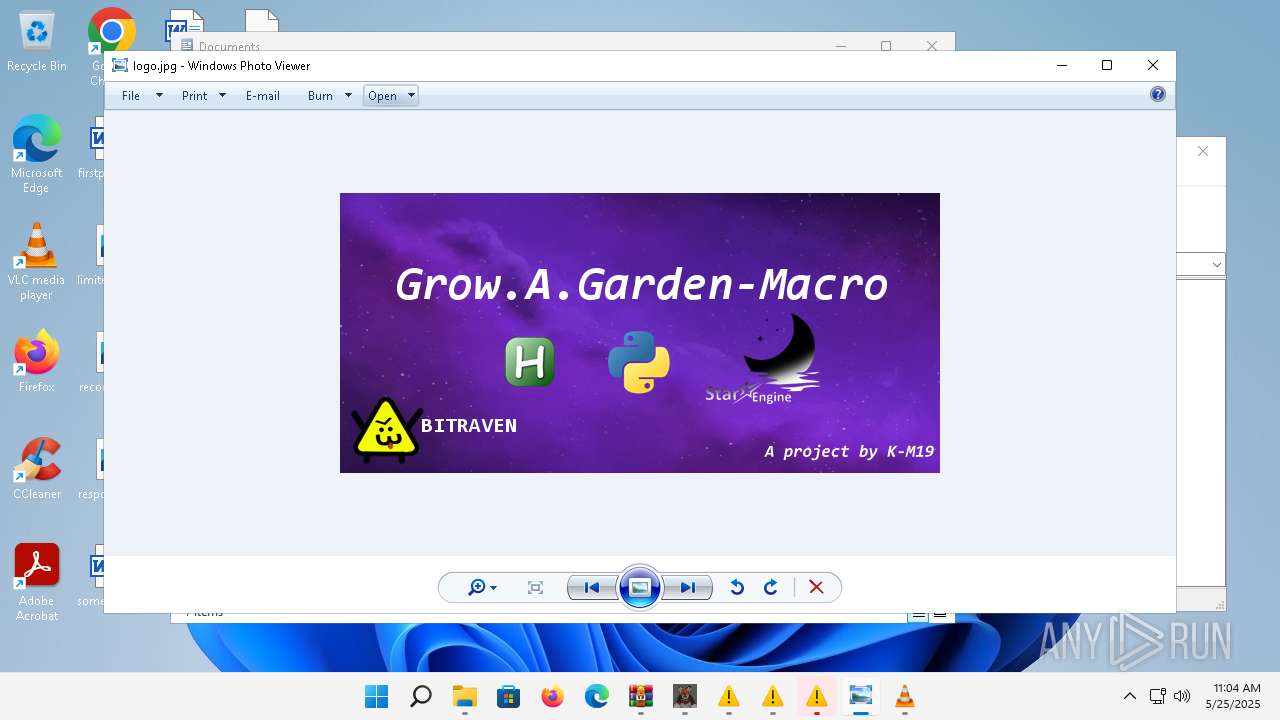Launch Firefox from the taskbar
1280x720 pixels.
click(553, 696)
